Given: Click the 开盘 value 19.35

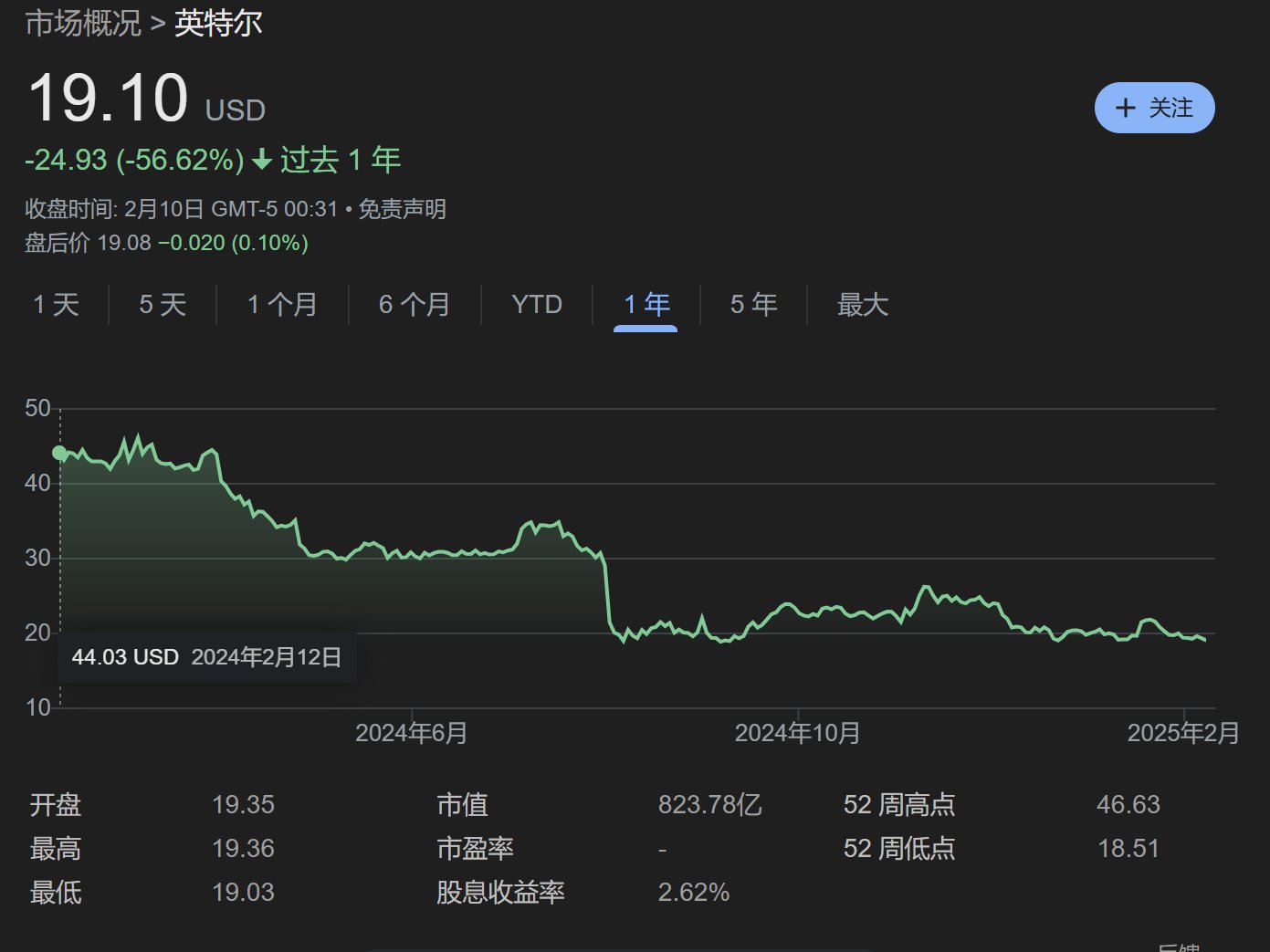Looking at the screenshot, I should pyautogui.click(x=243, y=805).
